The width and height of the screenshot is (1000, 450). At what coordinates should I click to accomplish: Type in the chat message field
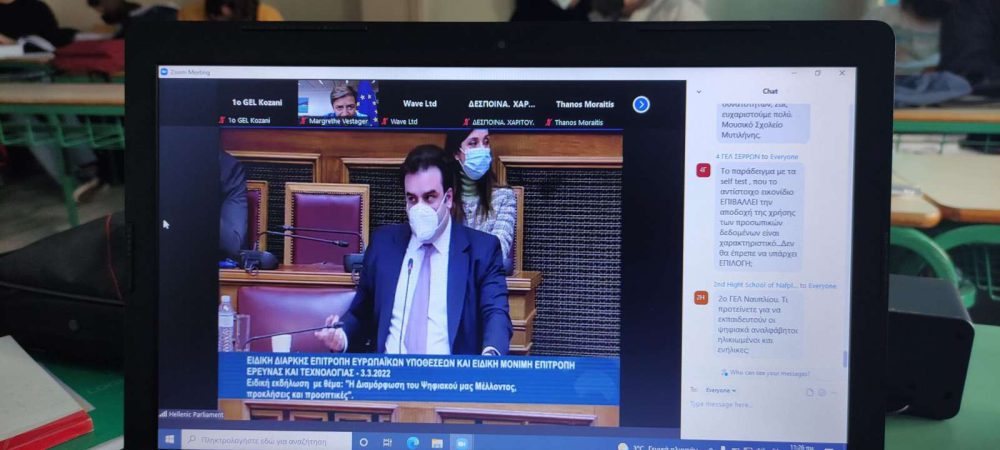(x=750, y=405)
